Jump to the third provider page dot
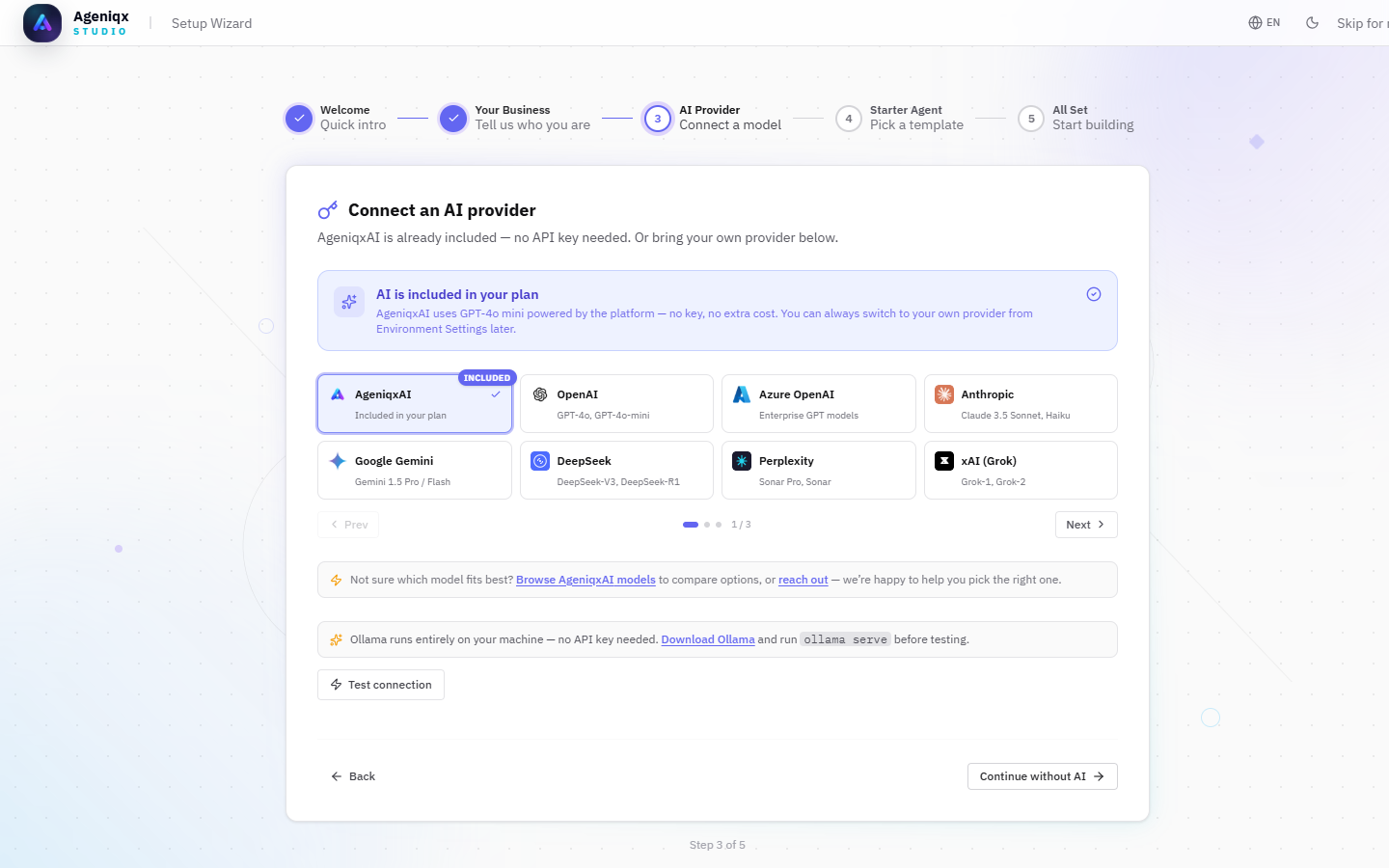 point(719,525)
